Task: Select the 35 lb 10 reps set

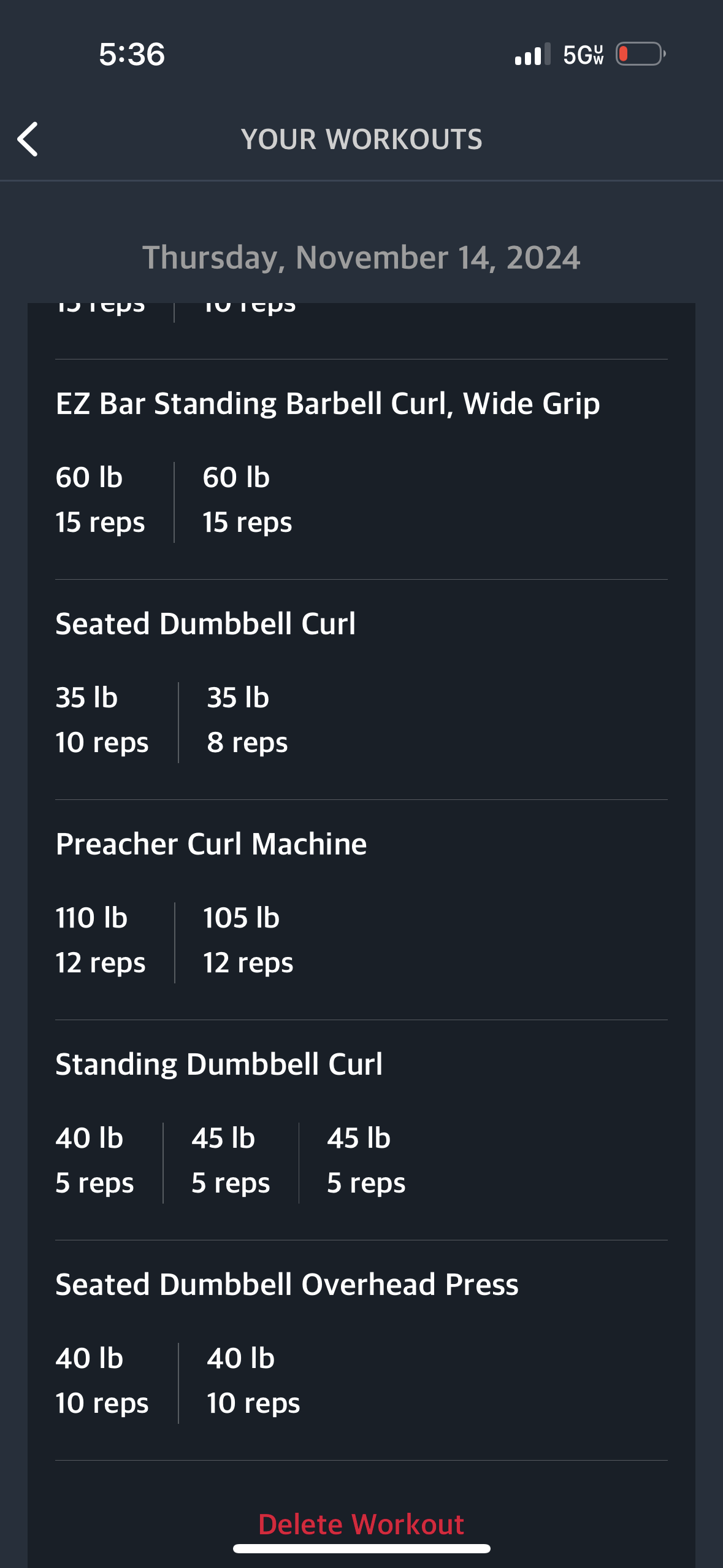Action: [x=102, y=720]
